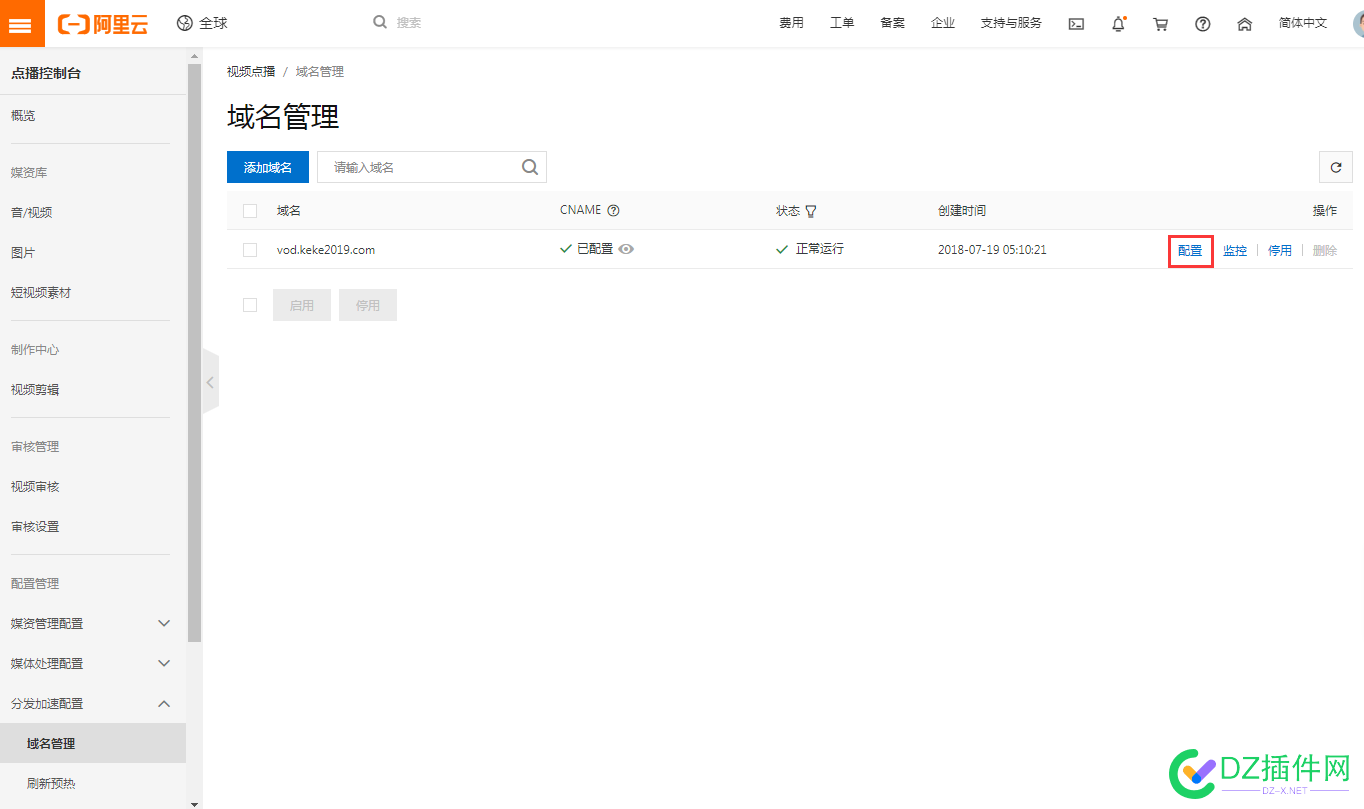Open the orange hamburger menu

tap(22, 23)
